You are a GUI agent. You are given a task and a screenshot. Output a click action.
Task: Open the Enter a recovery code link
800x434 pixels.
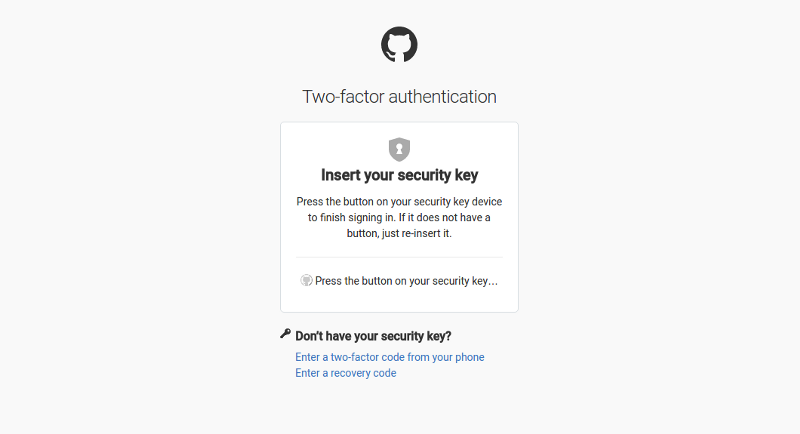[x=346, y=373]
